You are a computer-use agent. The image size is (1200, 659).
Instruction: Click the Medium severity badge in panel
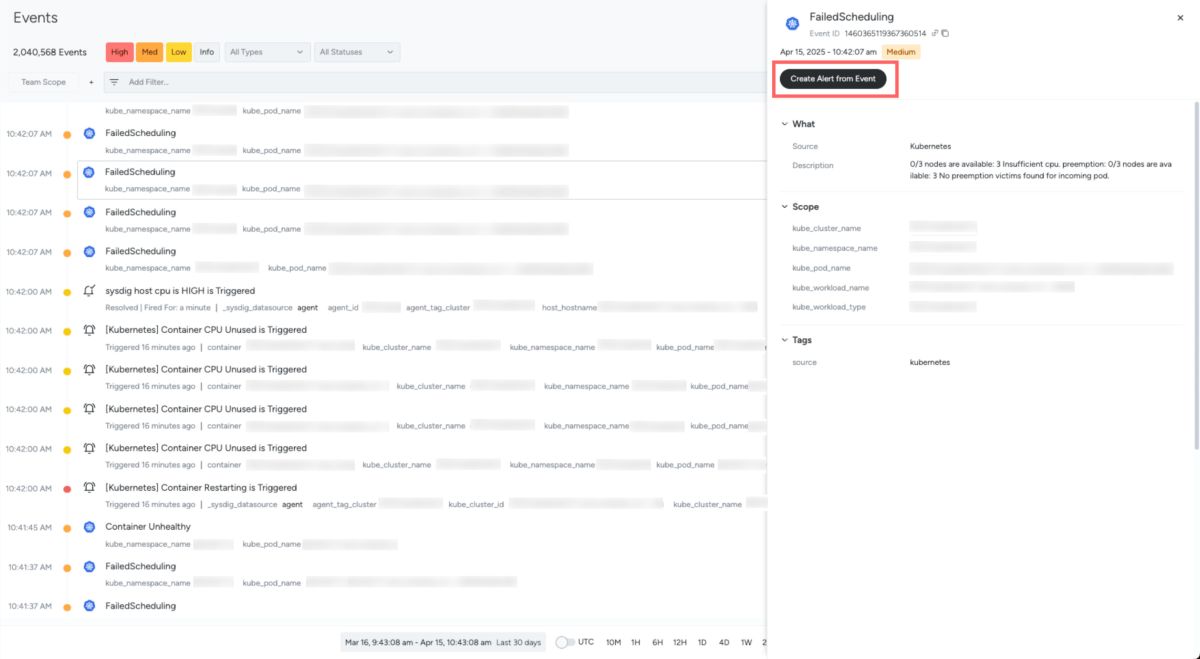(901, 52)
